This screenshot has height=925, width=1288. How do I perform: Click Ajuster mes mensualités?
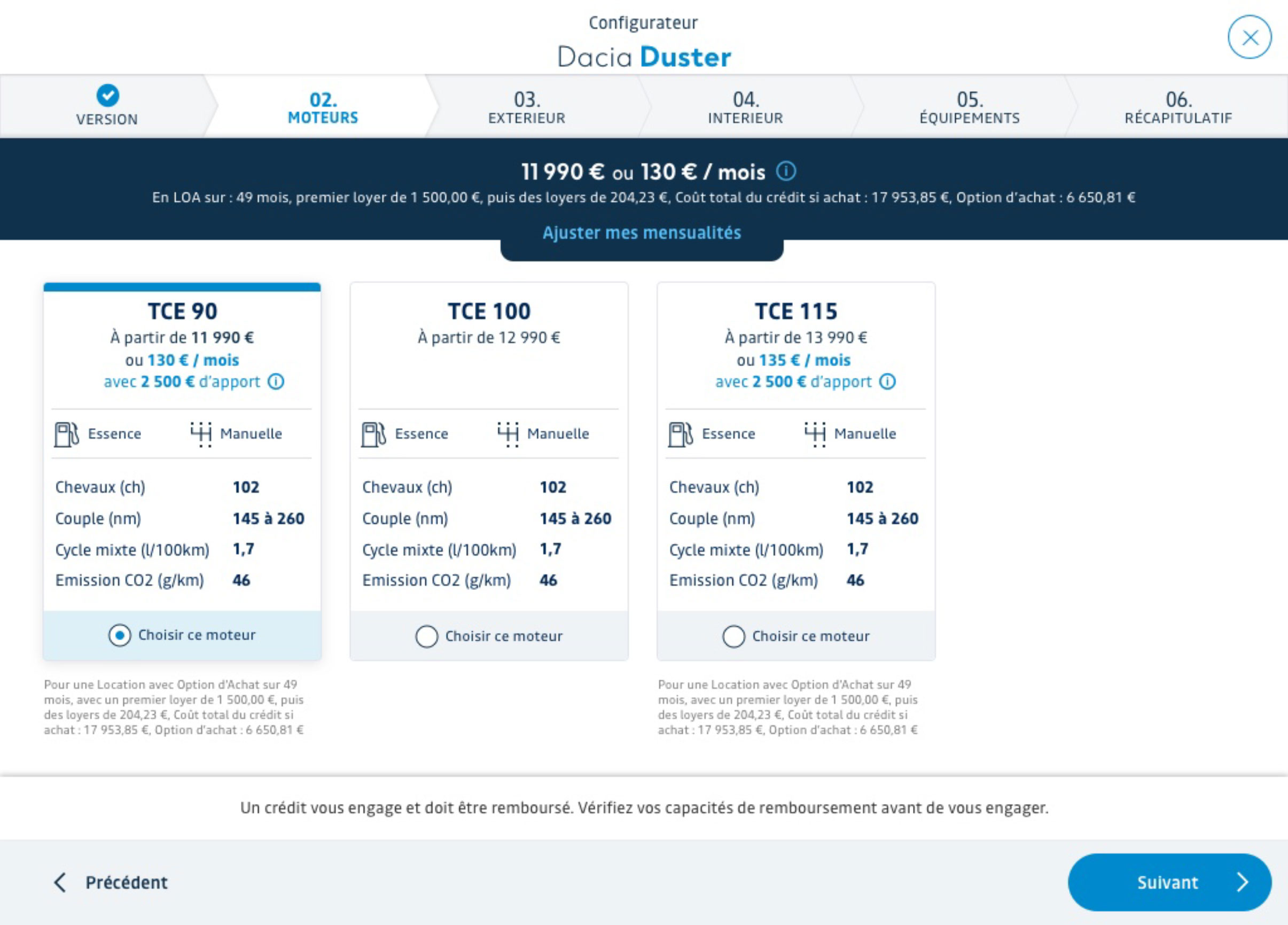pyautogui.click(x=642, y=233)
